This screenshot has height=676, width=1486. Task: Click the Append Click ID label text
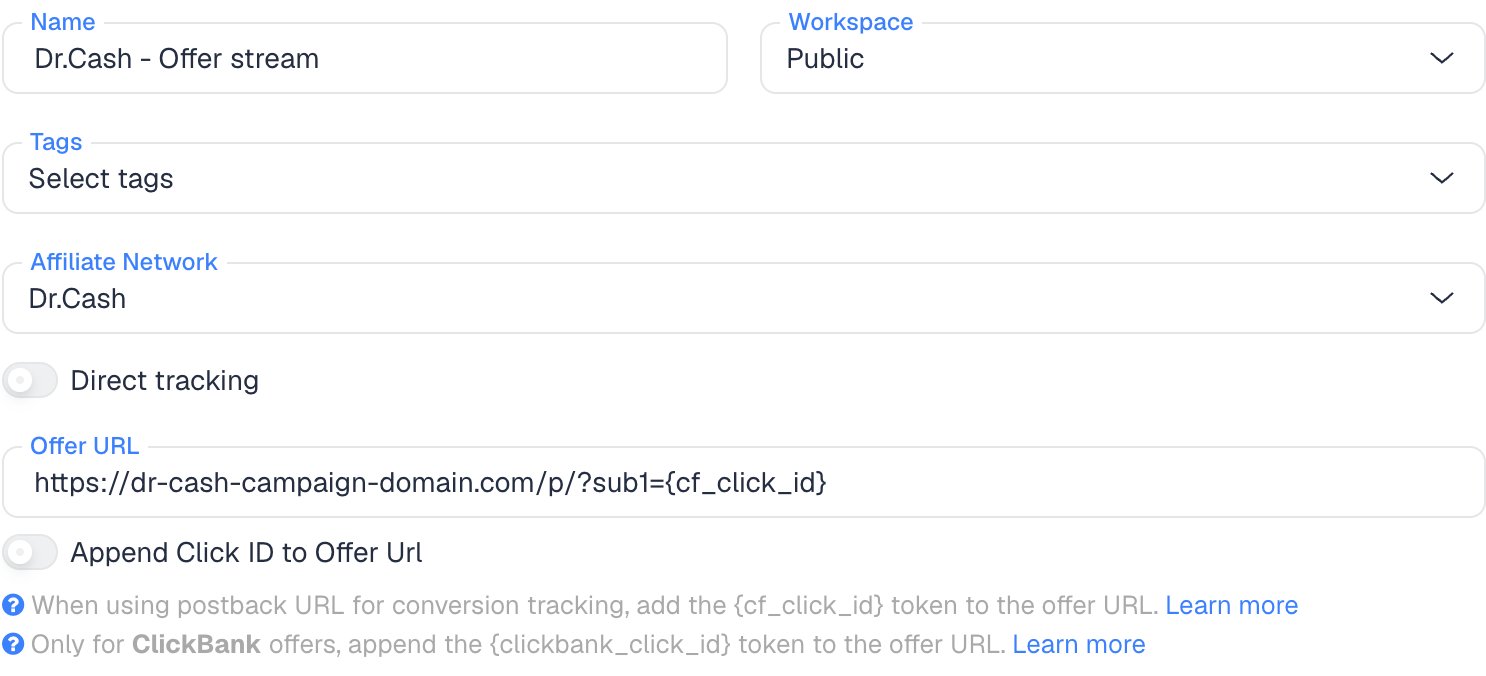tap(247, 552)
